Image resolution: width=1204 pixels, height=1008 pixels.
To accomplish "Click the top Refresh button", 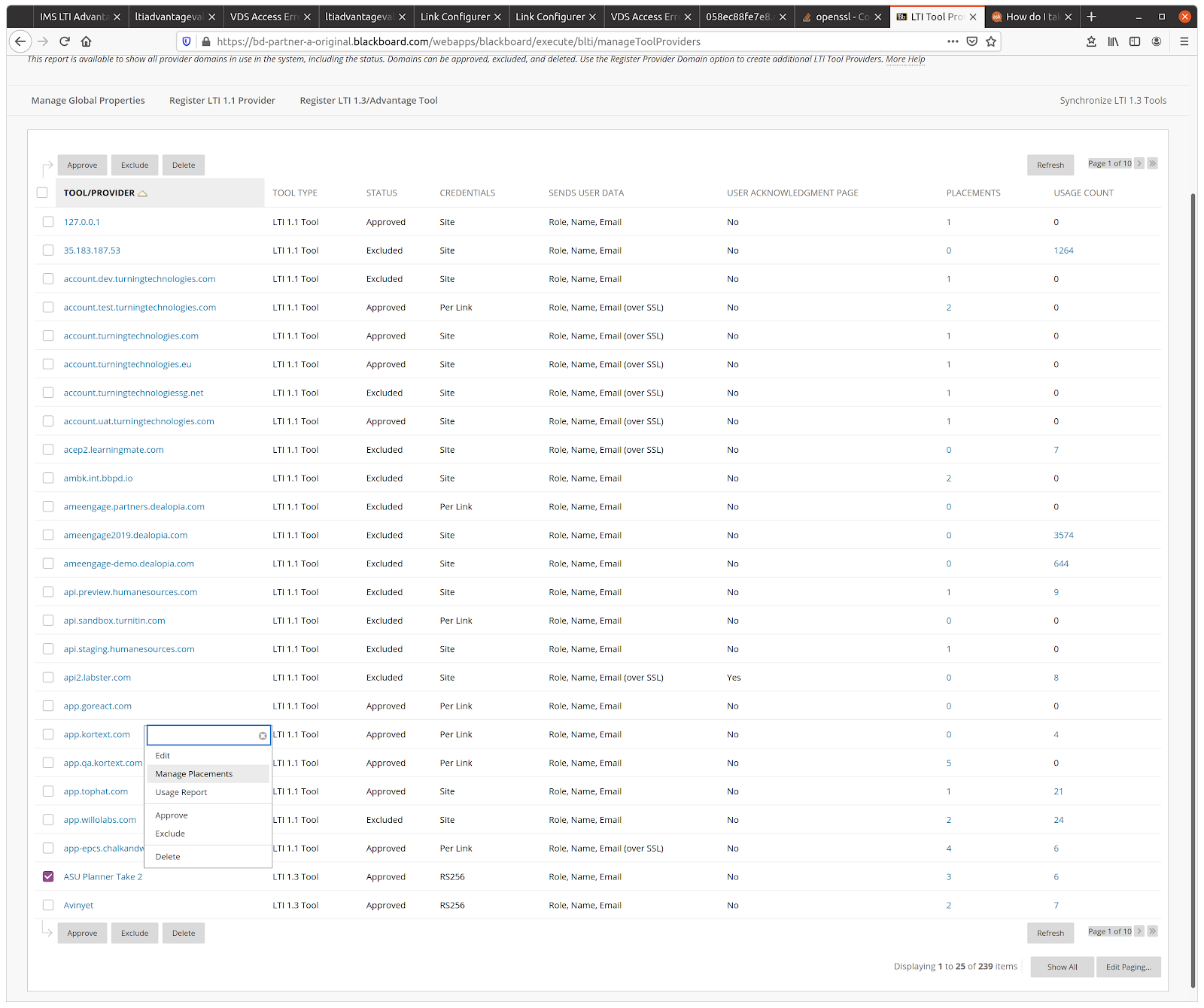I will [1050, 165].
